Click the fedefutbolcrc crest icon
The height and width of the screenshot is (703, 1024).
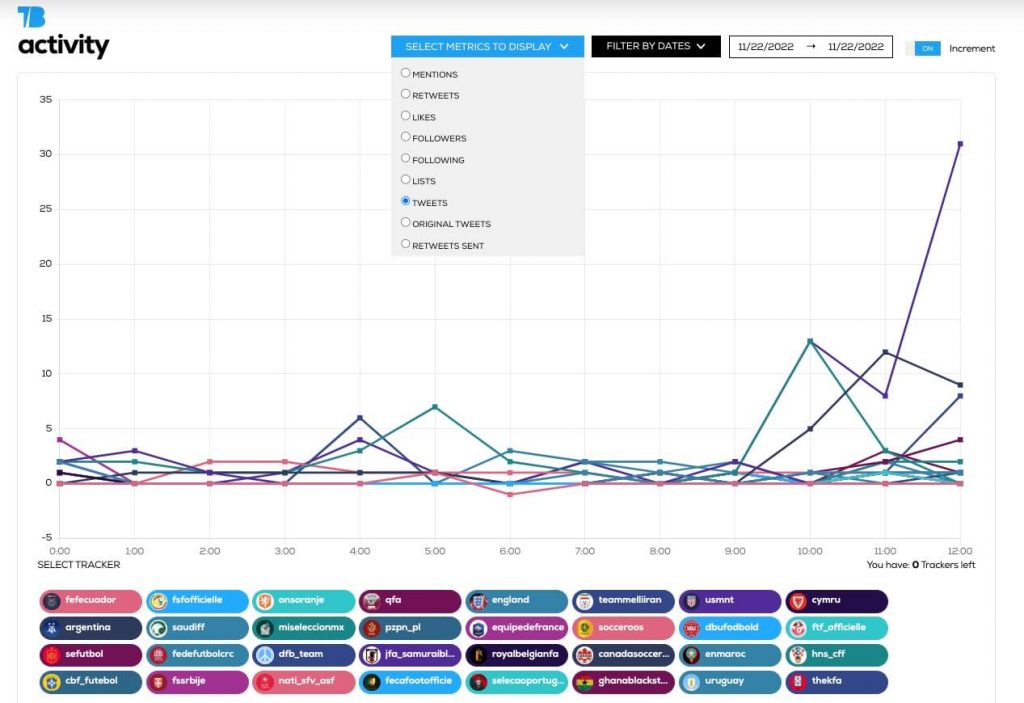tap(158, 655)
